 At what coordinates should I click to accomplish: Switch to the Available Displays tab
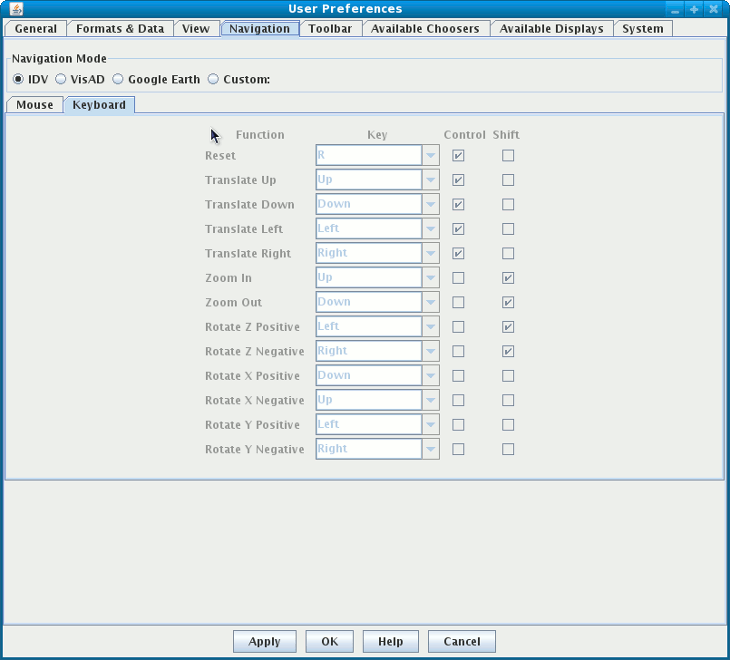[551, 29]
